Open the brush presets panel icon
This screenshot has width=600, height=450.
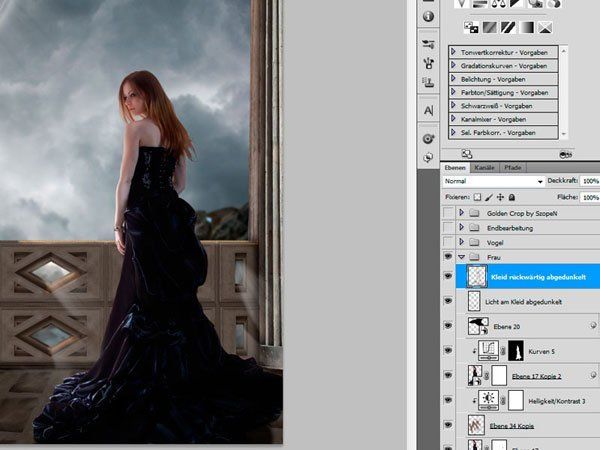[428, 44]
